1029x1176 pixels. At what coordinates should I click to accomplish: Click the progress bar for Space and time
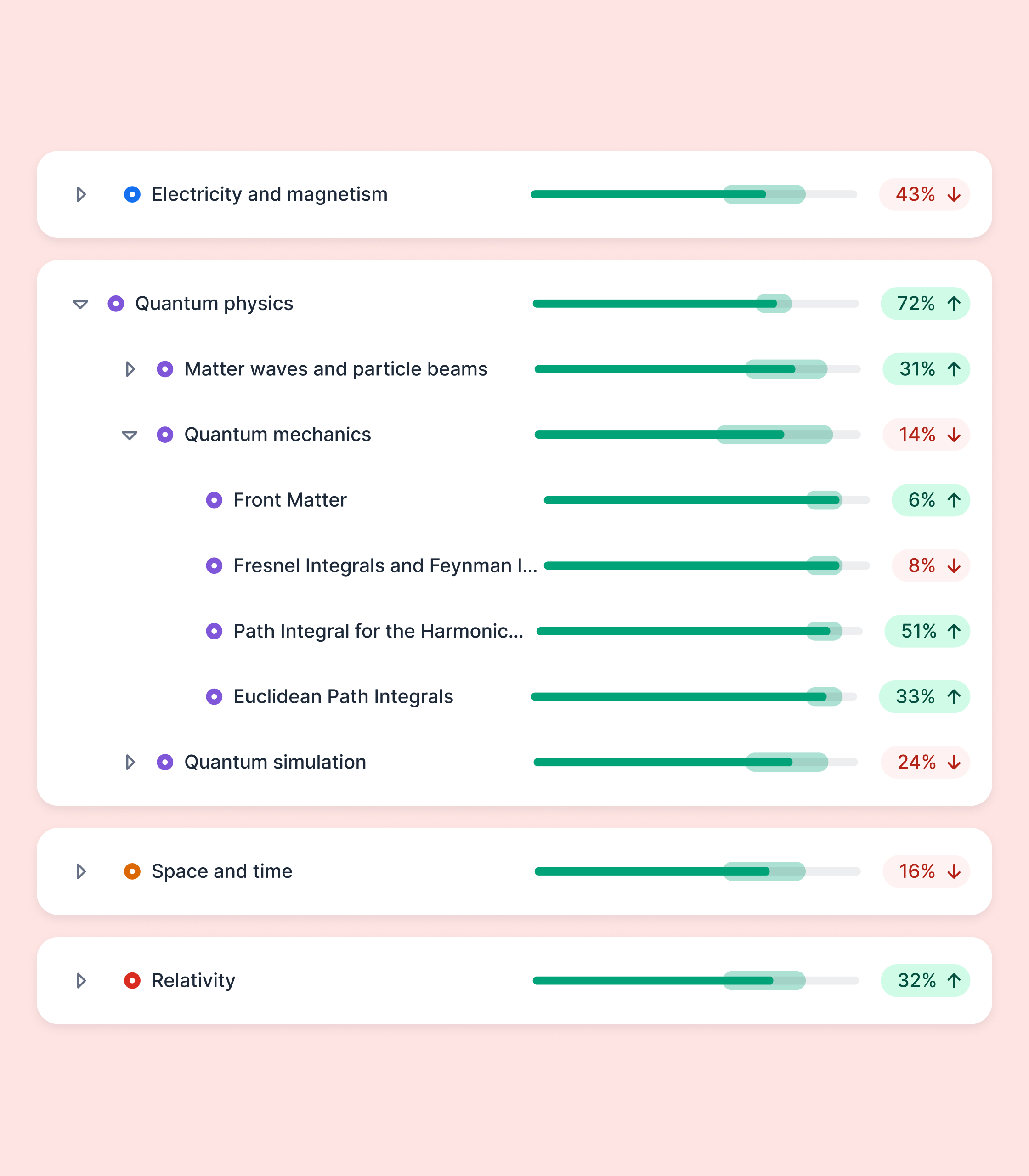(696, 872)
